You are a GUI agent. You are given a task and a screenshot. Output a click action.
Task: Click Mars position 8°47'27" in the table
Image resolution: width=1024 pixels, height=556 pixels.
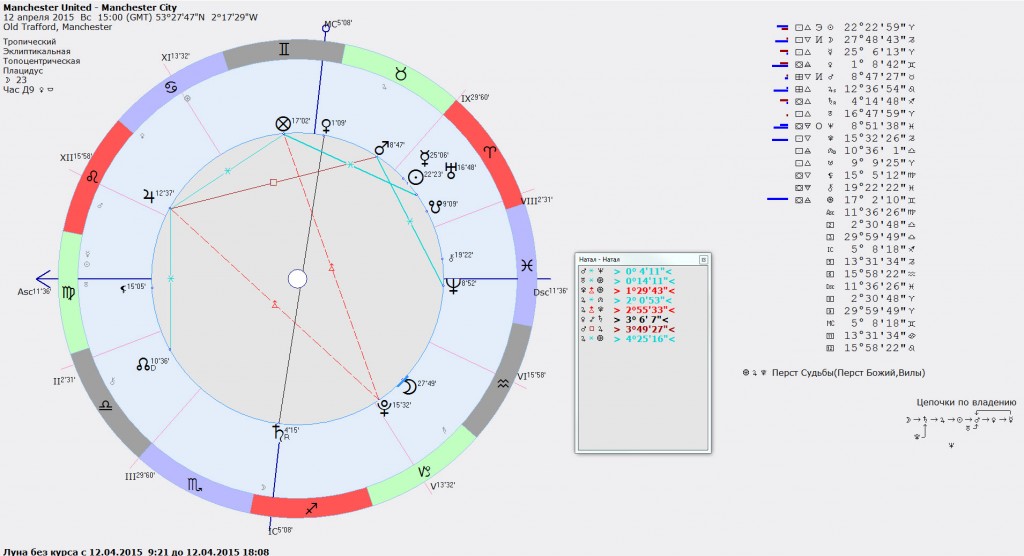[x=875, y=77]
